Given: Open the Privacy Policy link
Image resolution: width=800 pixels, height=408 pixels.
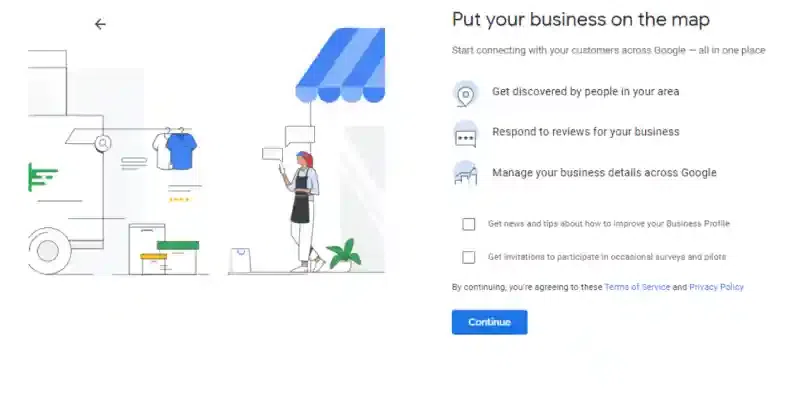Looking at the screenshot, I should click(716, 287).
